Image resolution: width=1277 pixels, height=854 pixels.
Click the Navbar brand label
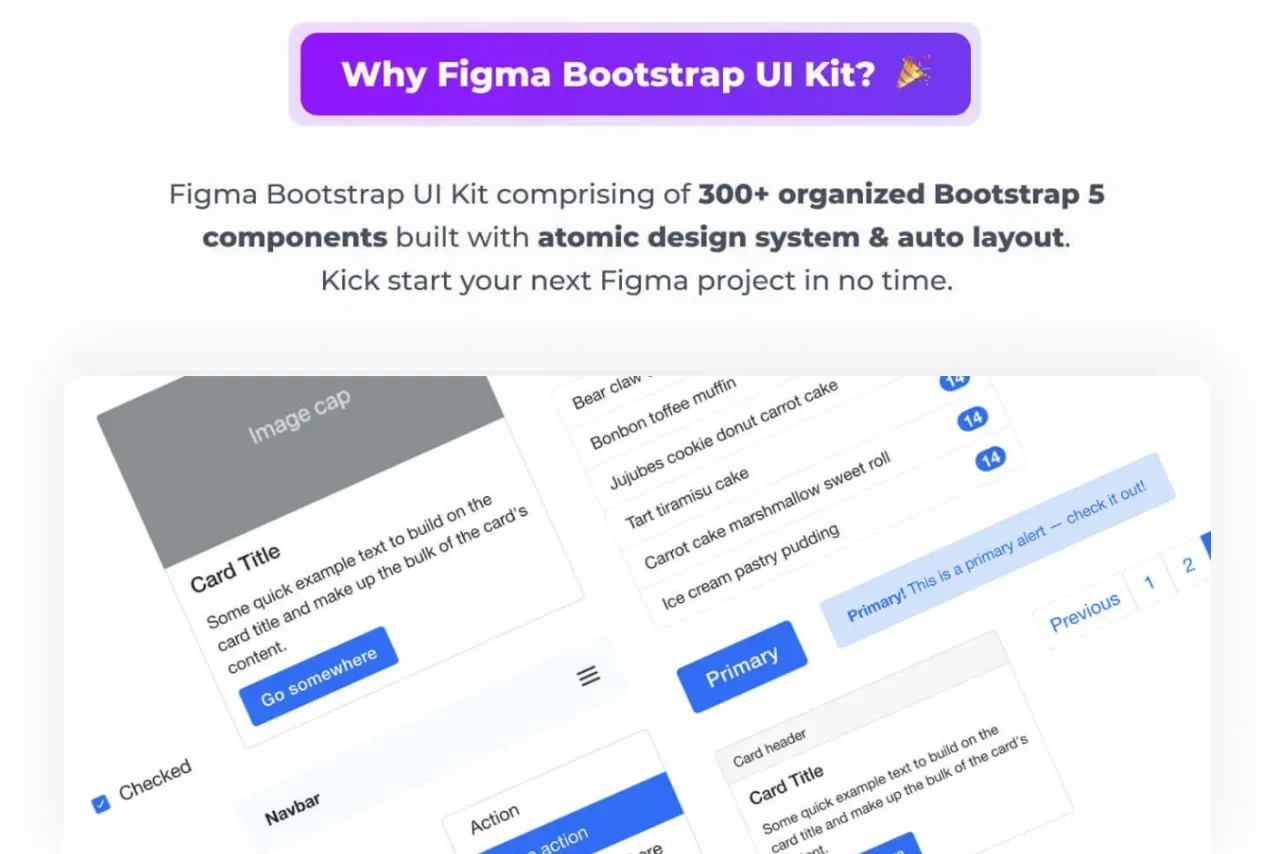pyautogui.click(x=292, y=809)
